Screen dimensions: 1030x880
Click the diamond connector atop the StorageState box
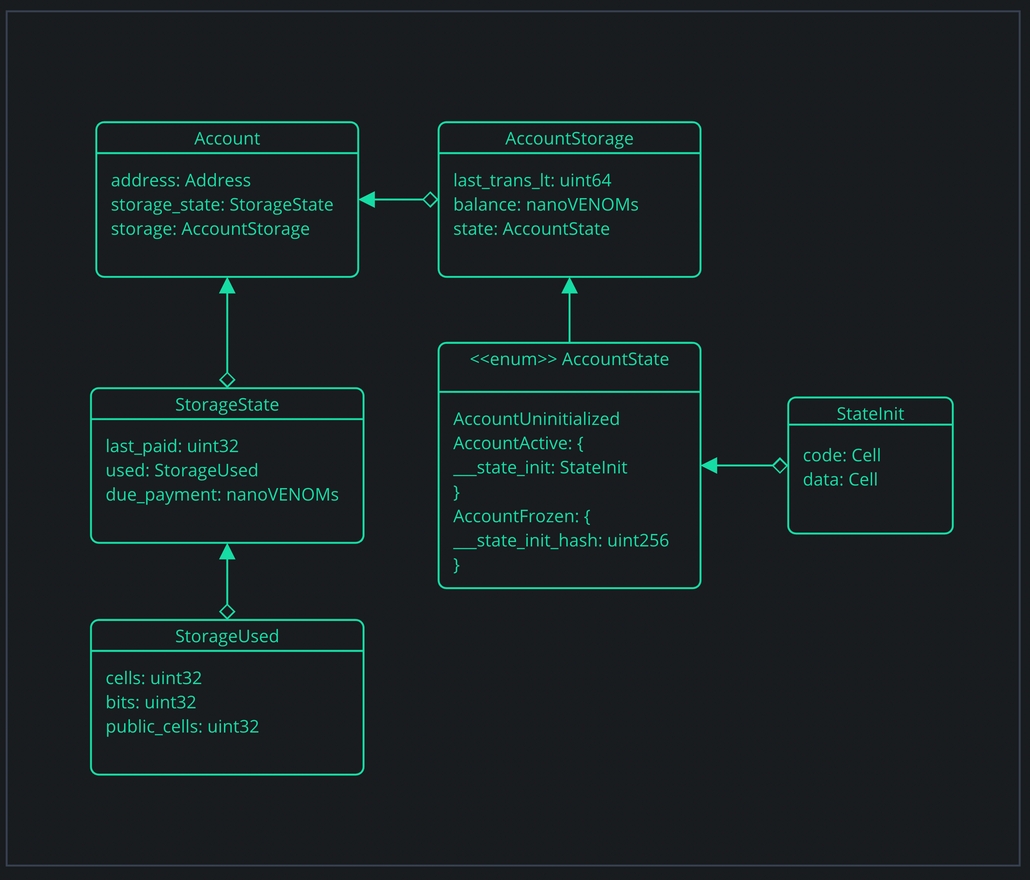(x=227, y=380)
